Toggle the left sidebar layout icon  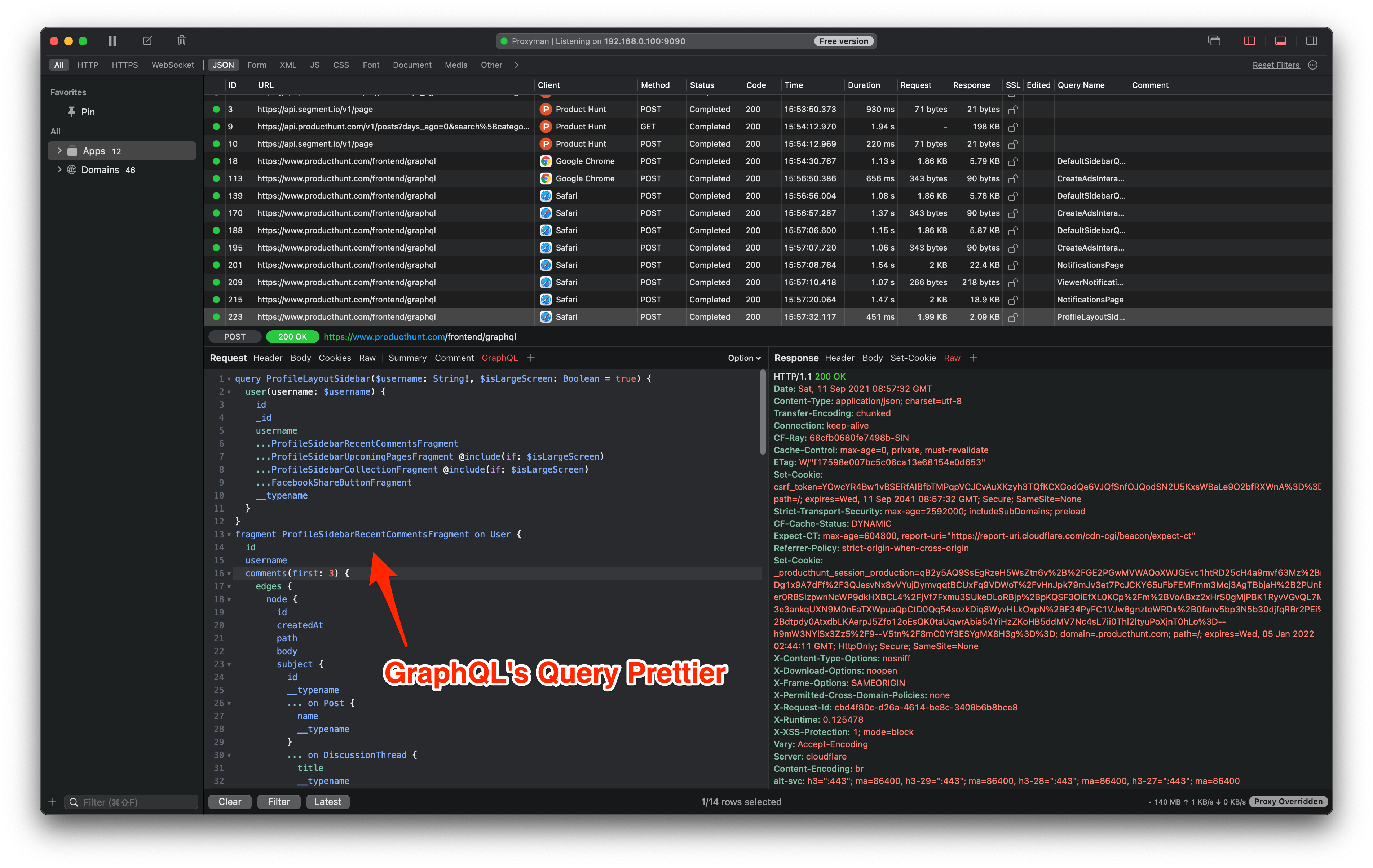1249,41
